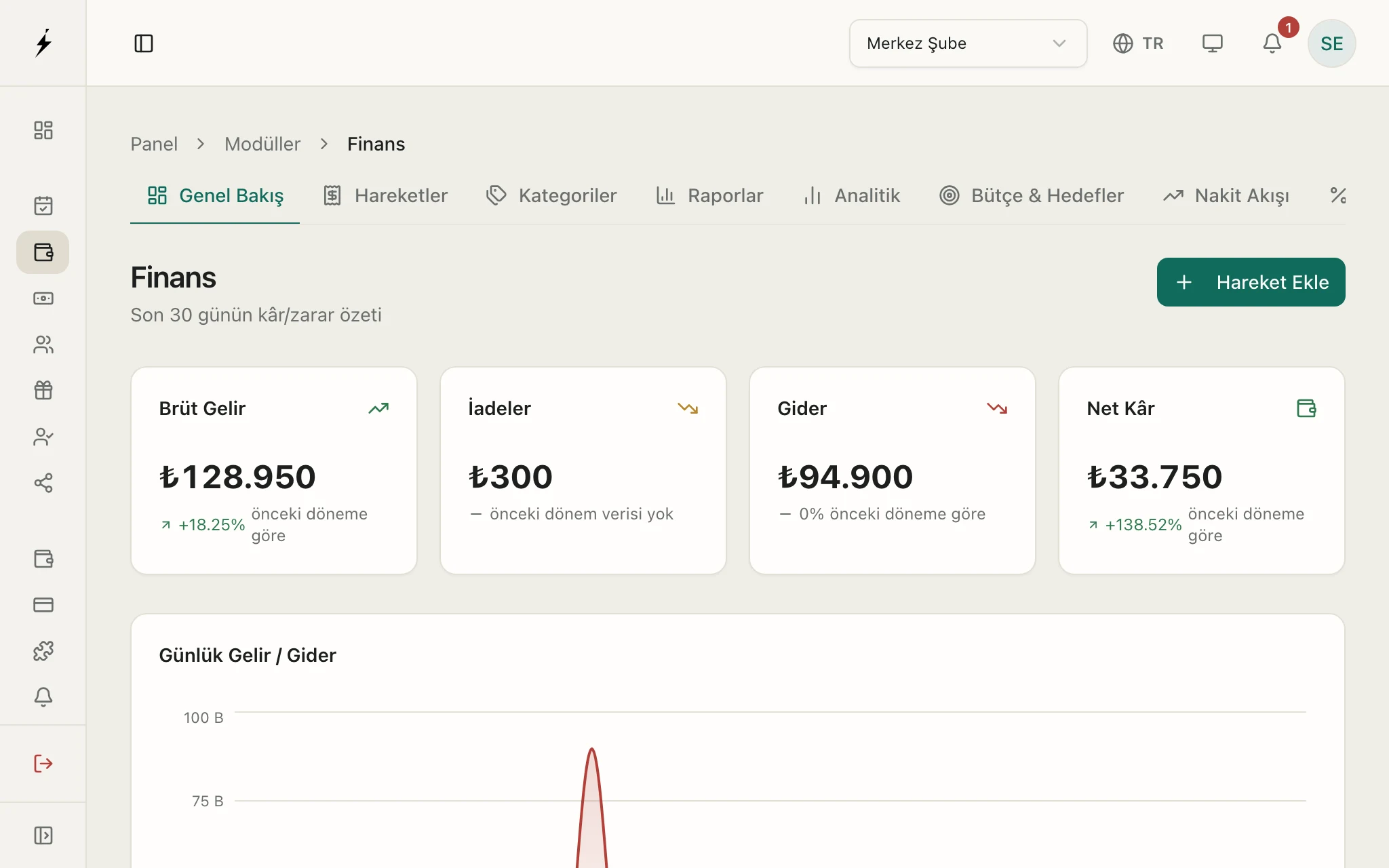
Task: Open the puzzle piece integrations icon
Action: click(x=43, y=651)
